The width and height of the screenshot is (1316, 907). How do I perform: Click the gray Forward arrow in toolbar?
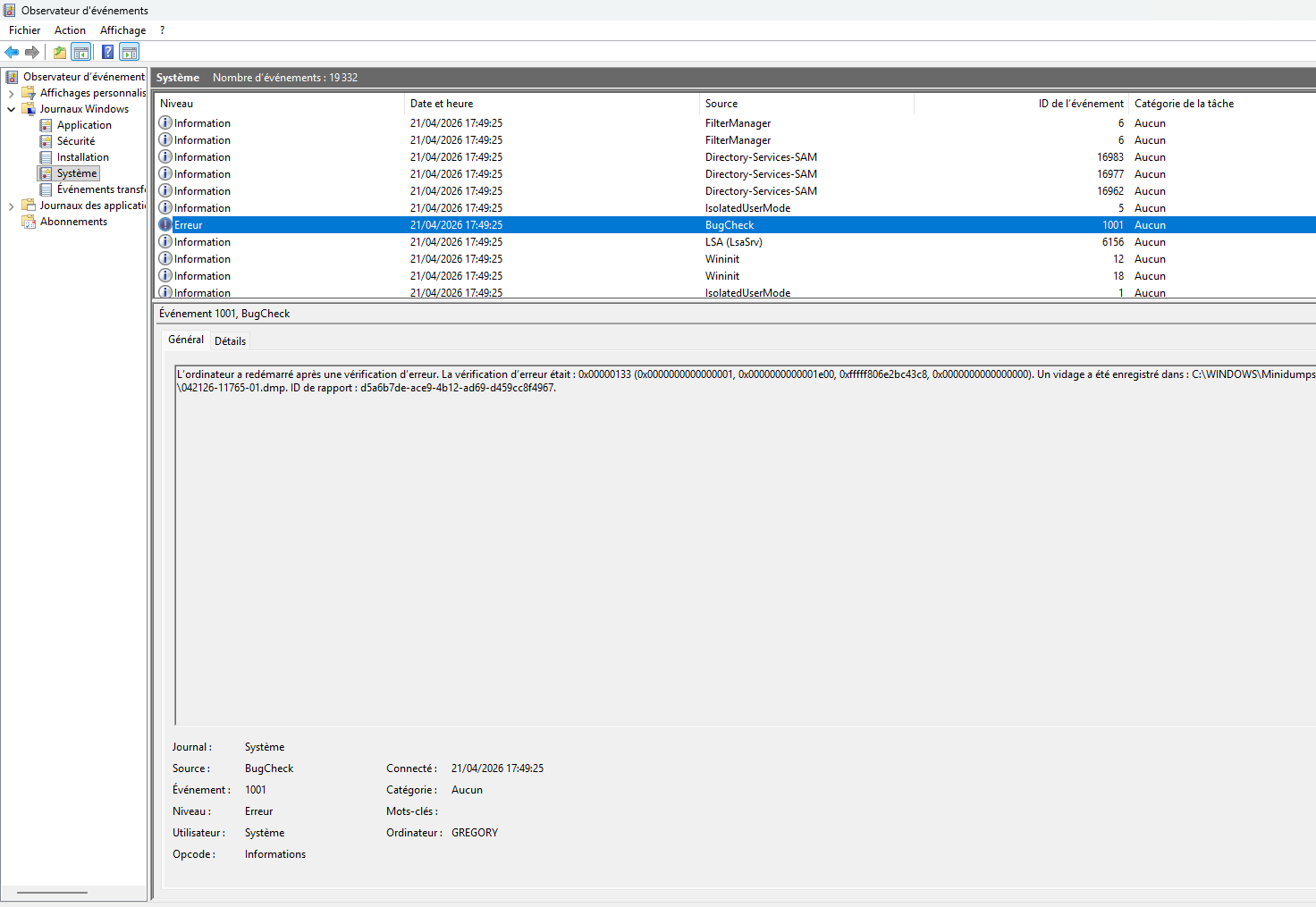pos(32,52)
